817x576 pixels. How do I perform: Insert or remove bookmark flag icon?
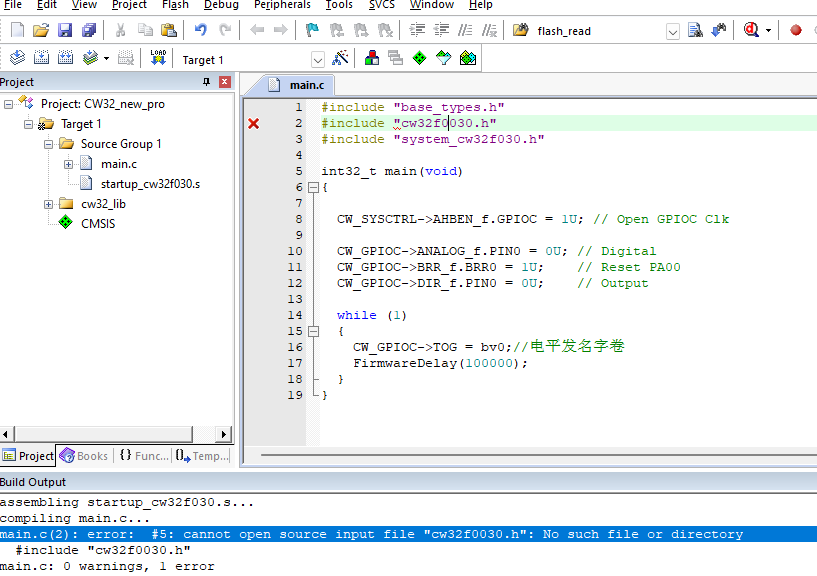312,30
